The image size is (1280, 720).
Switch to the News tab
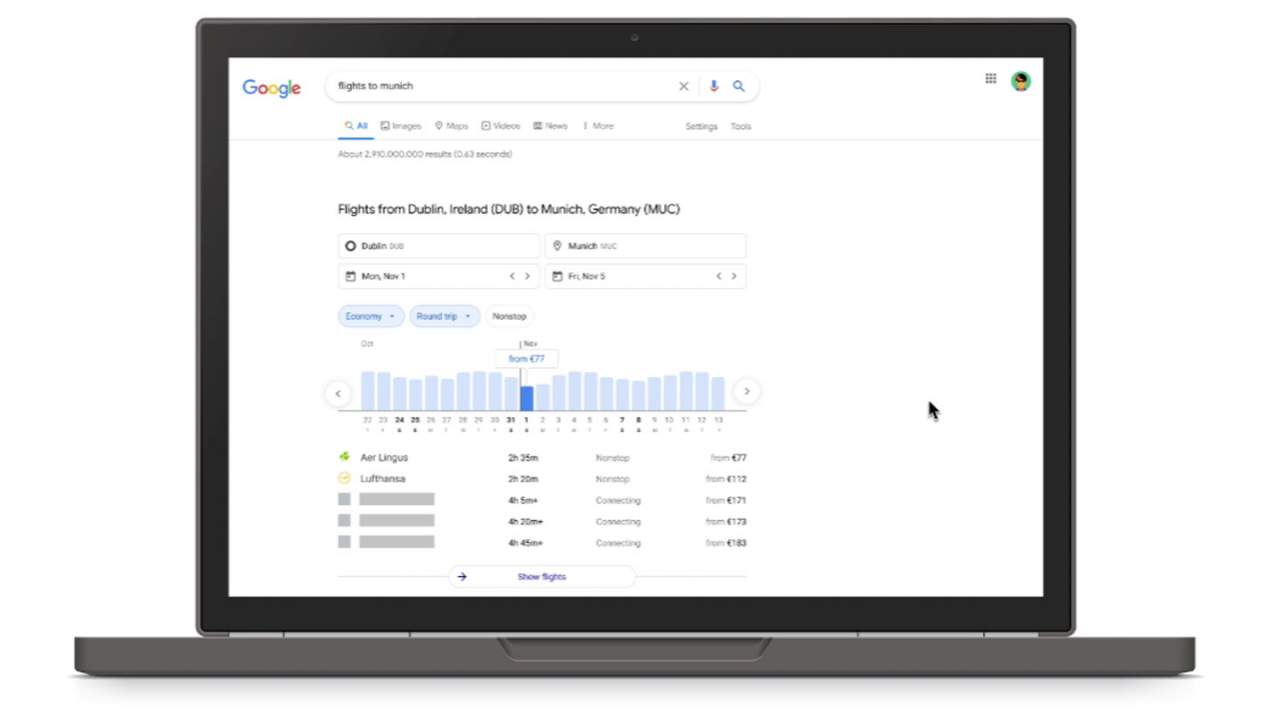550,126
